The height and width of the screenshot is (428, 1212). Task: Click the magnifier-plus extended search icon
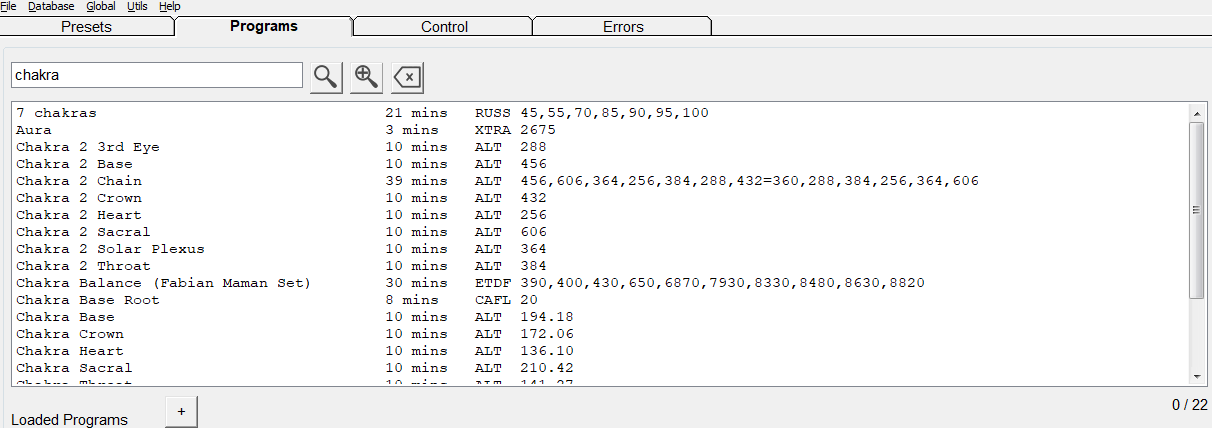[367, 76]
